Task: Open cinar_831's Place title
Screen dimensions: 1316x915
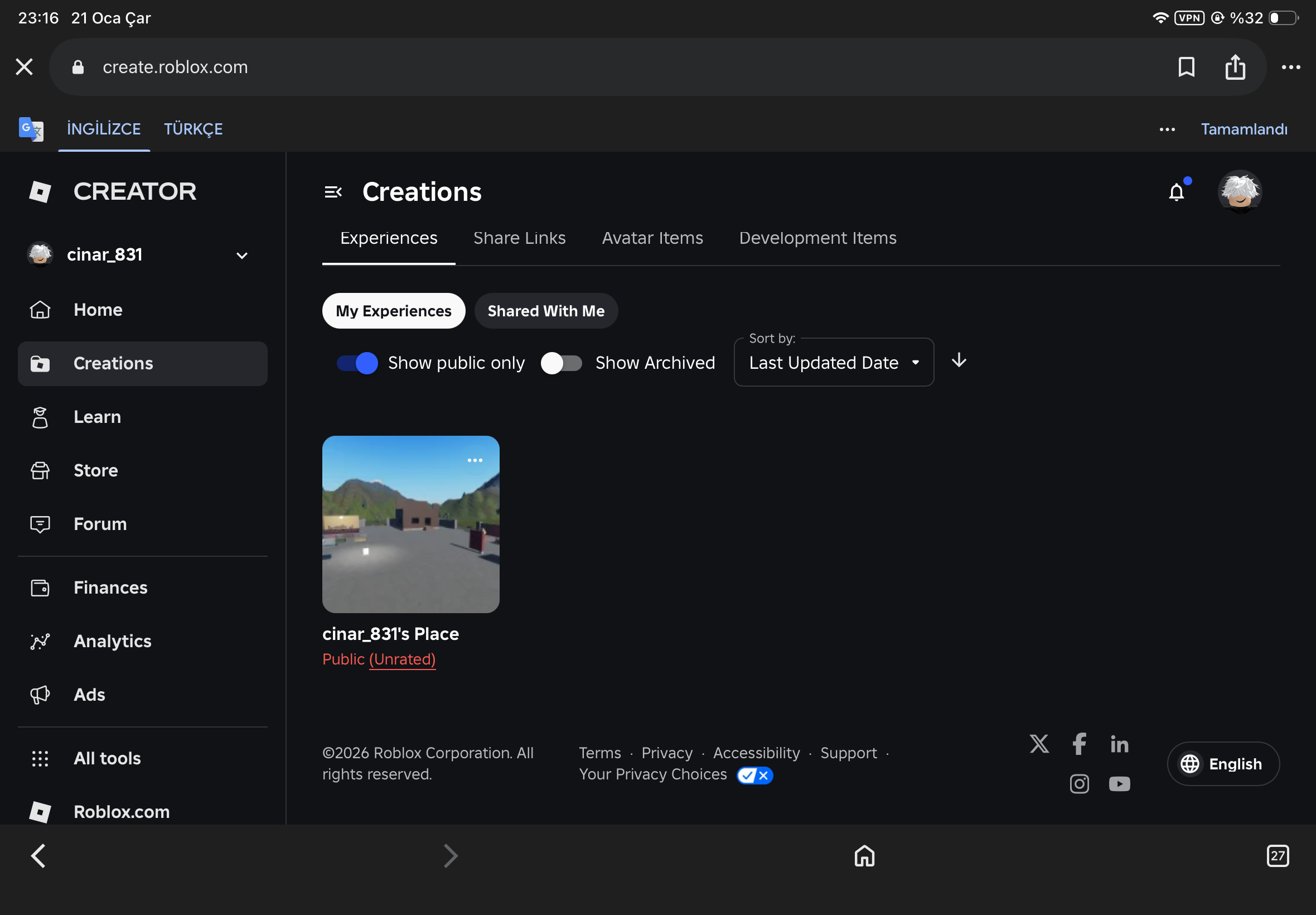Action: pyautogui.click(x=391, y=633)
